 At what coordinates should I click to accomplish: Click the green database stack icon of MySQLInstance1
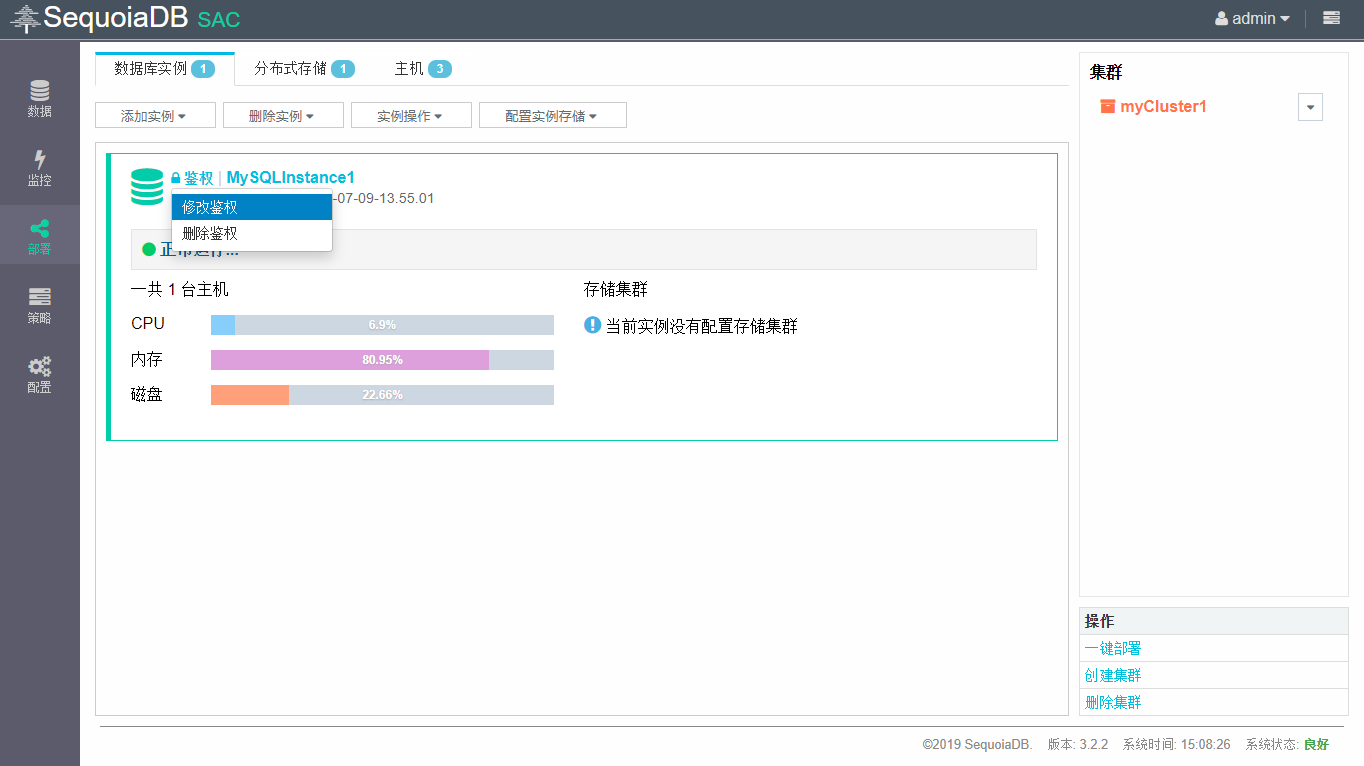tap(147, 187)
